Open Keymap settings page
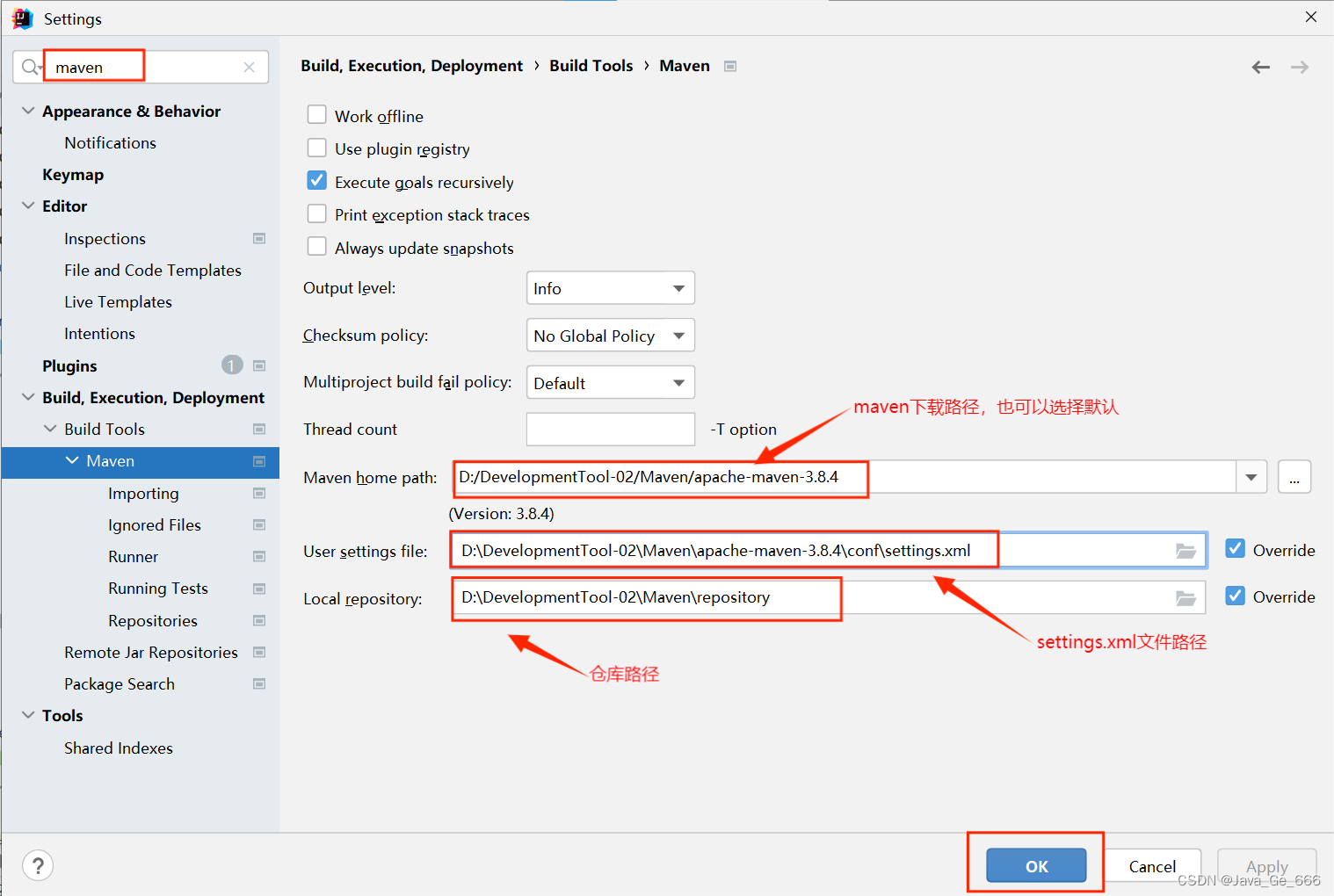This screenshot has width=1334, height=896. click(x=73, y=174)
